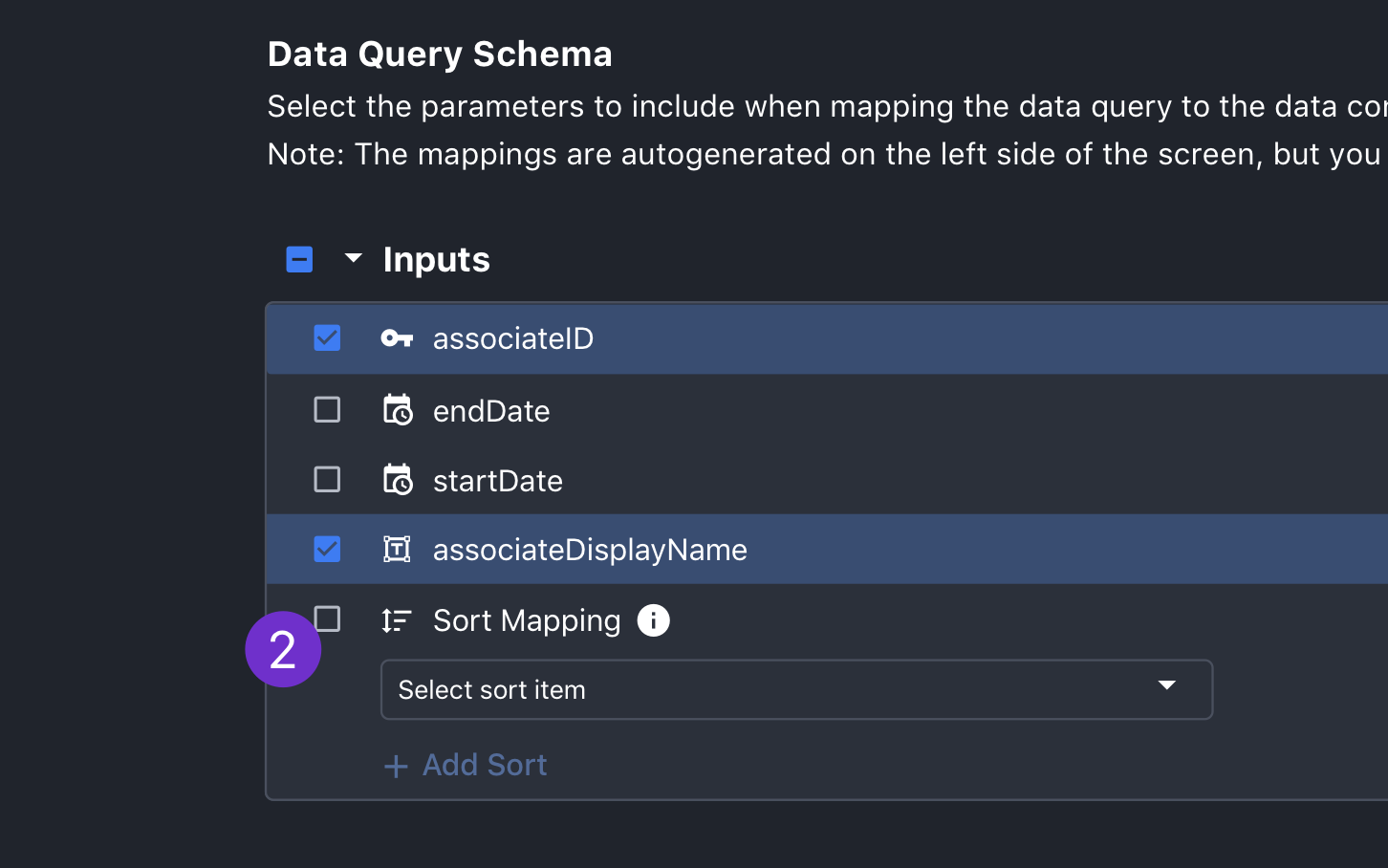Click the calendar-clock icon next to startDate
Screen dimensions: 1388x868
click(x=398, y=479)
